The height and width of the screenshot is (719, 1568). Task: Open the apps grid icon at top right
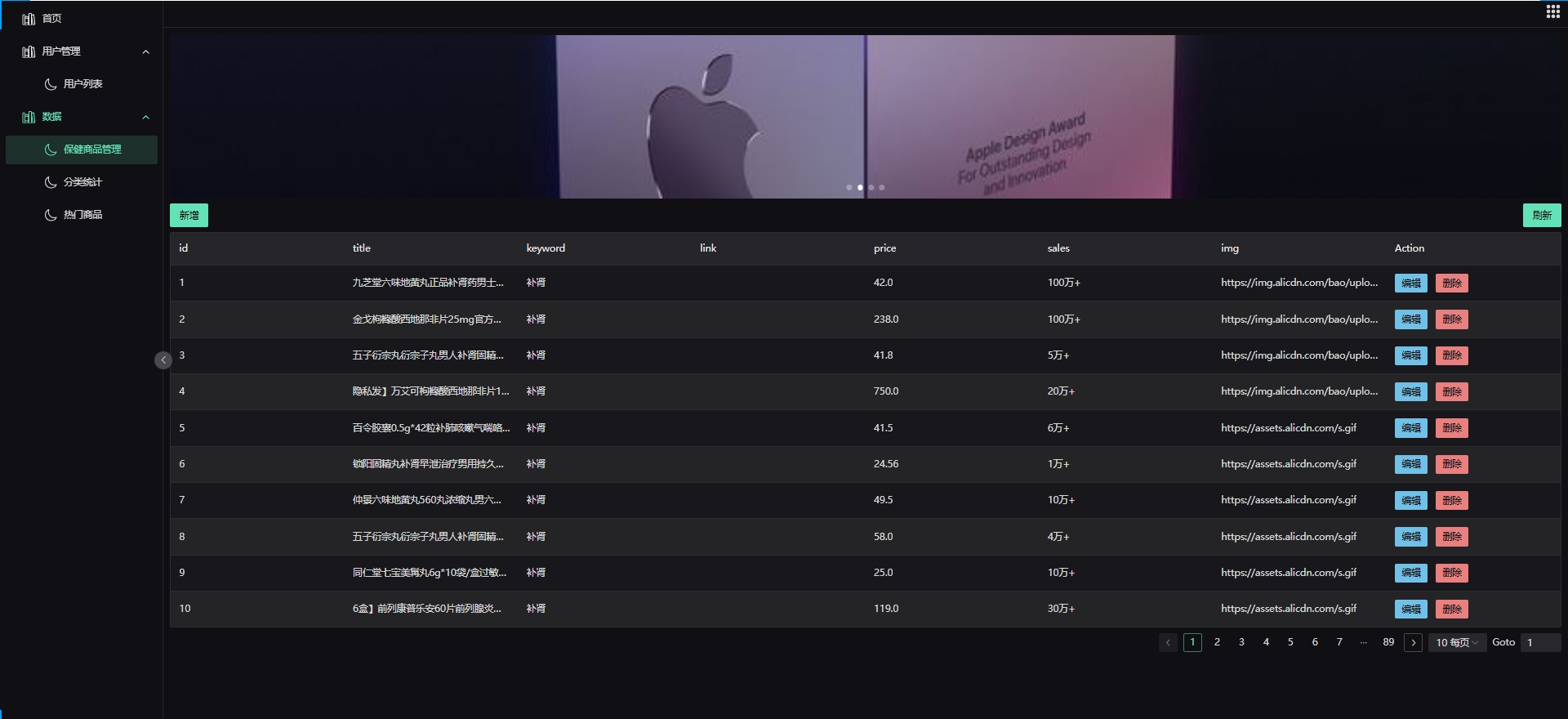1552,12
